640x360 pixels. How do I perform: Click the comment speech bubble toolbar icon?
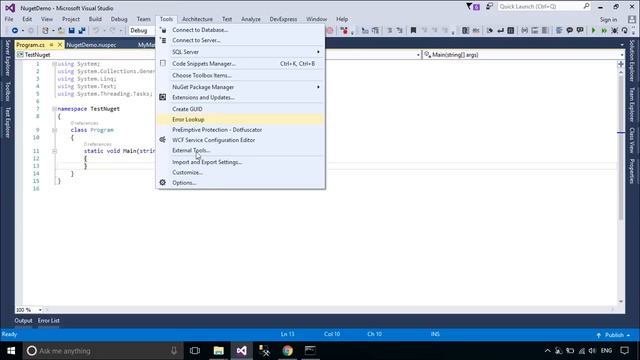pos(570,31)
